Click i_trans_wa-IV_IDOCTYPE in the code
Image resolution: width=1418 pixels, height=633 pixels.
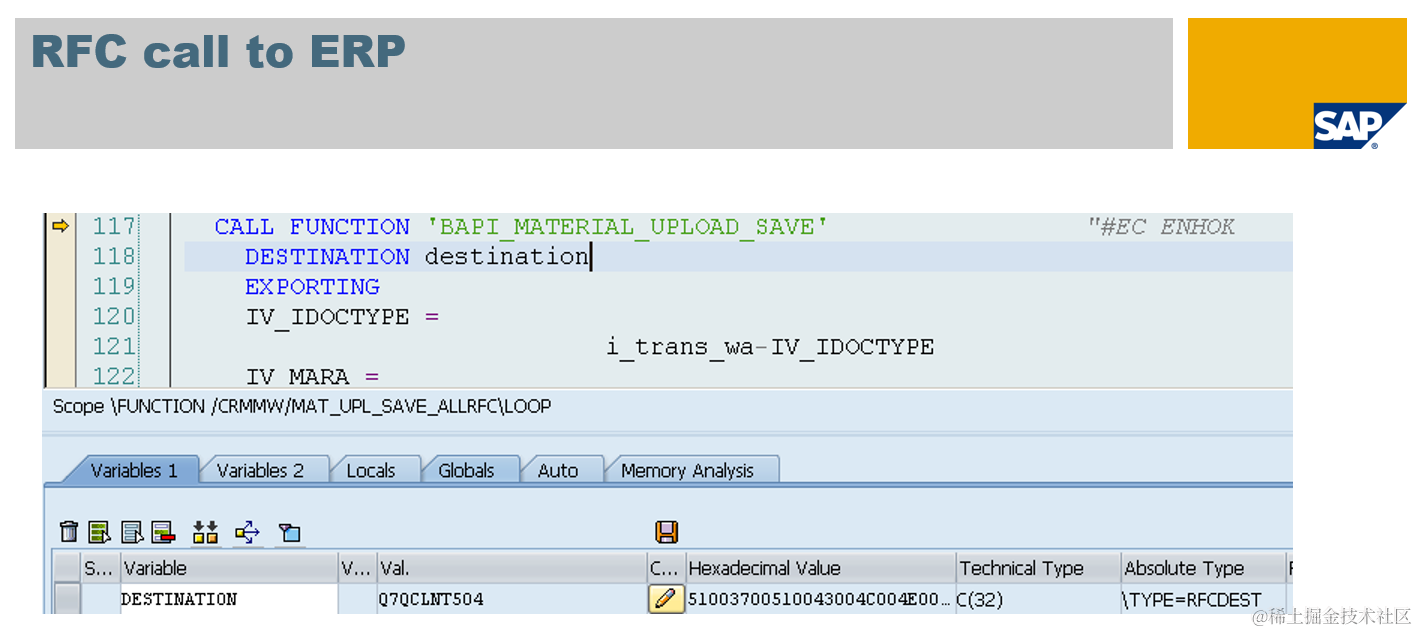coord(770,347)
